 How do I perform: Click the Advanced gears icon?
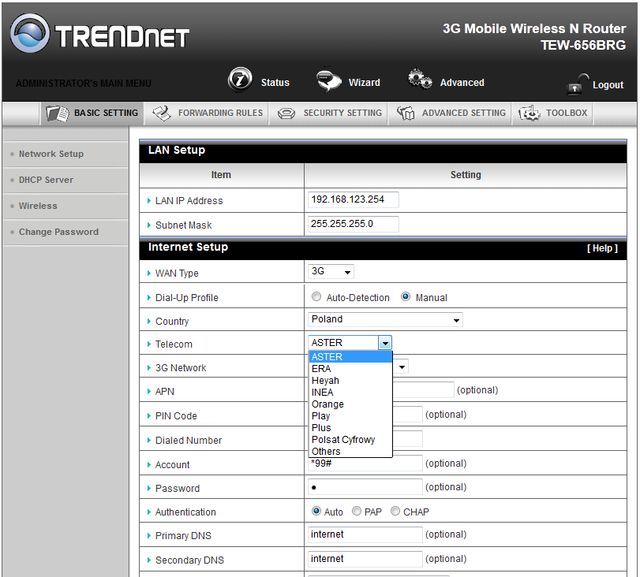(x=420, y=78)
